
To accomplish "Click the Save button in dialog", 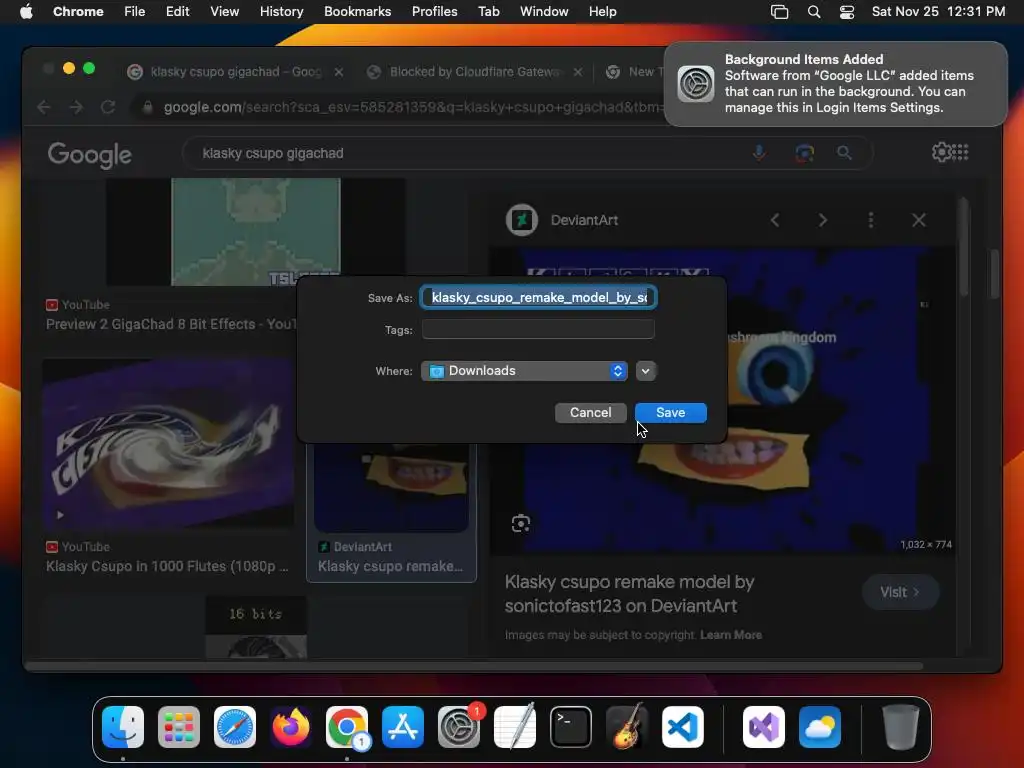I will coord(671,413).
